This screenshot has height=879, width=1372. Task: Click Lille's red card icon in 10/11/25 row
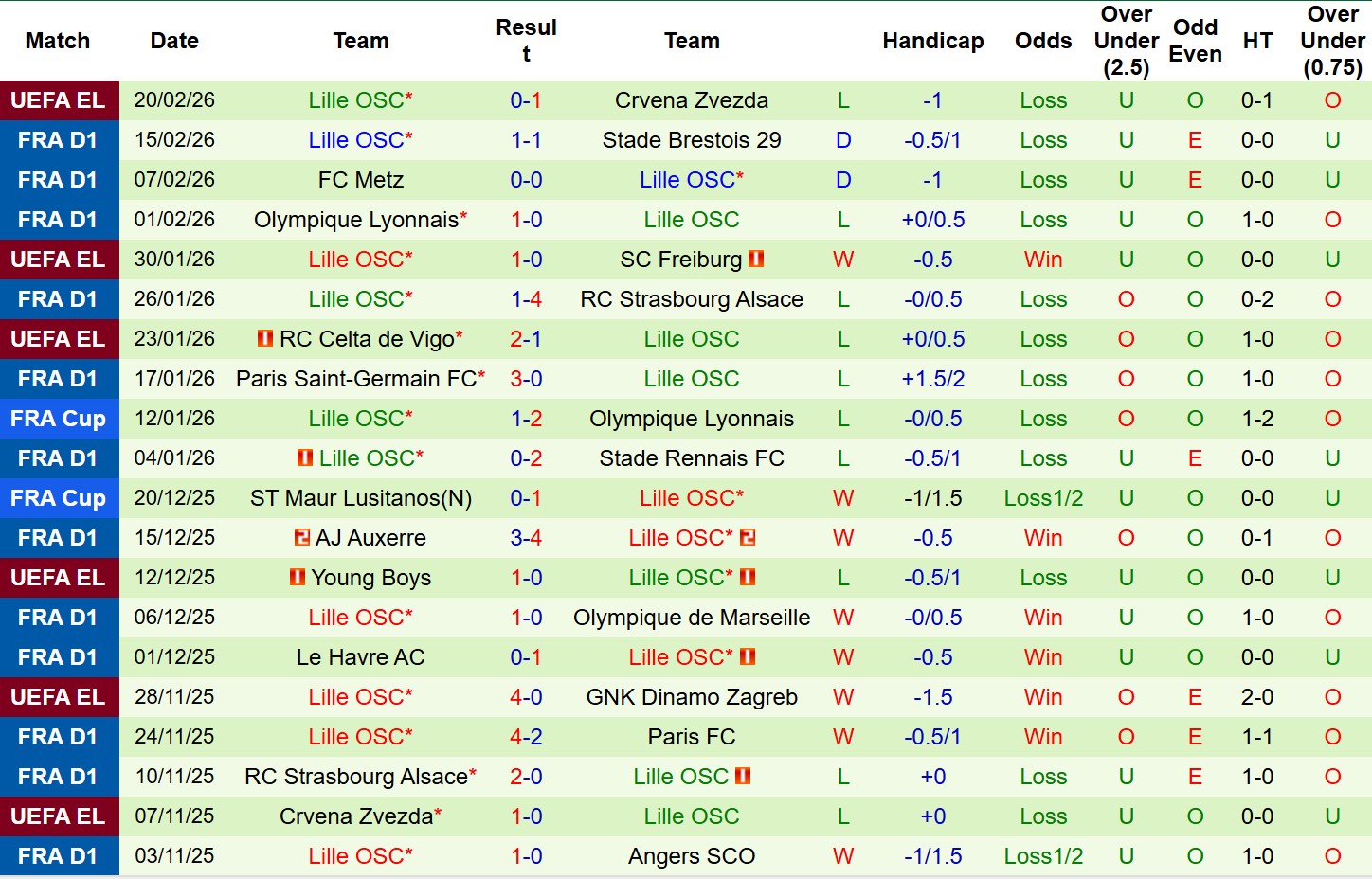tap(743, 776)
